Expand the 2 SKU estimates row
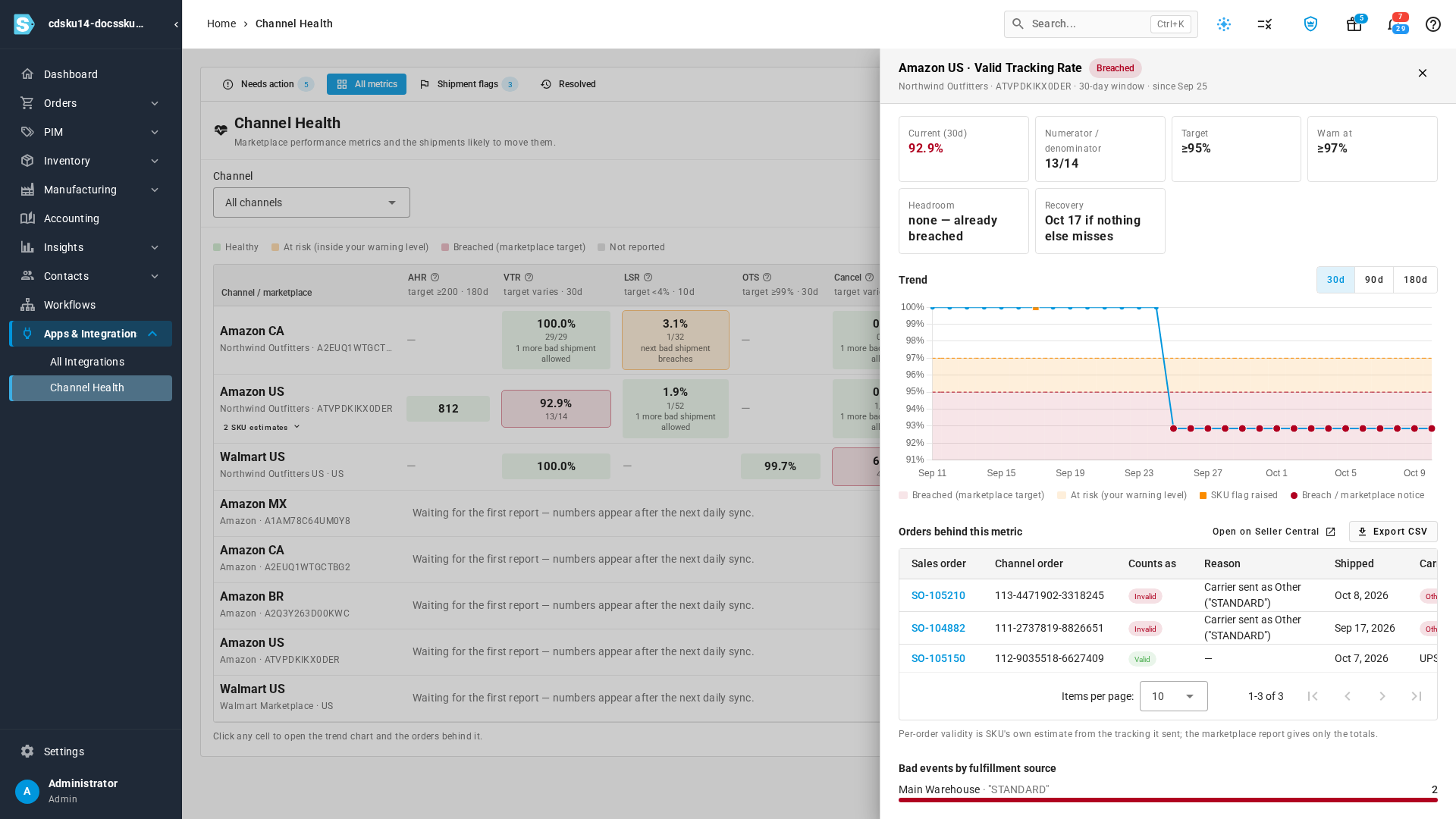Image resolution: width=1456 pixels, height=819 pixels. pyautogui.click(x=262, y=428)
